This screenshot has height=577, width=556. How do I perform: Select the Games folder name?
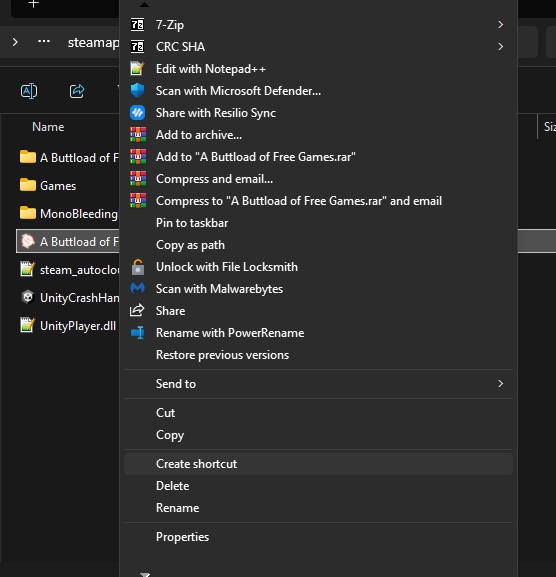(58, 186)
